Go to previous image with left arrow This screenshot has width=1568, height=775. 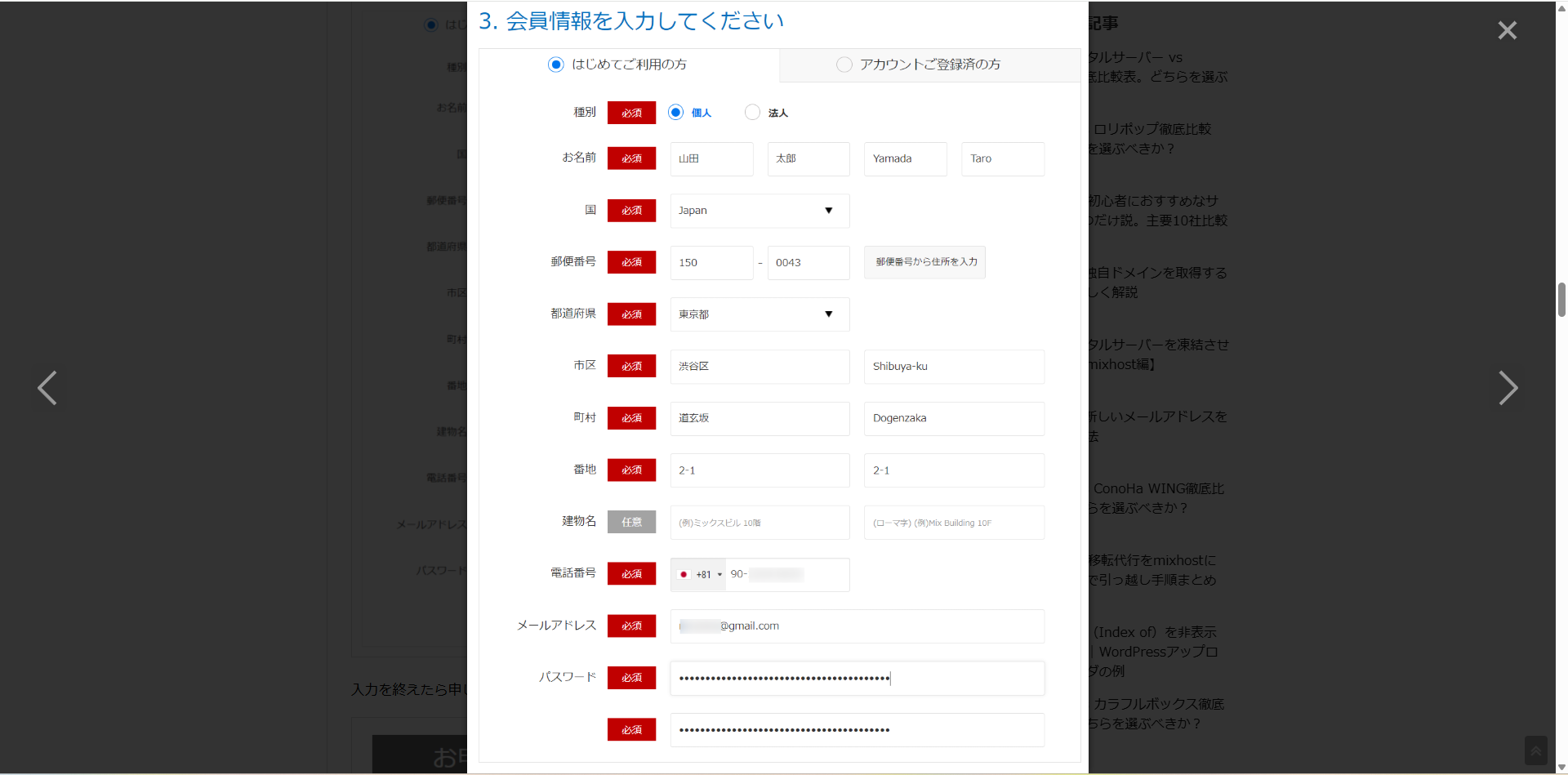point(47,388)
